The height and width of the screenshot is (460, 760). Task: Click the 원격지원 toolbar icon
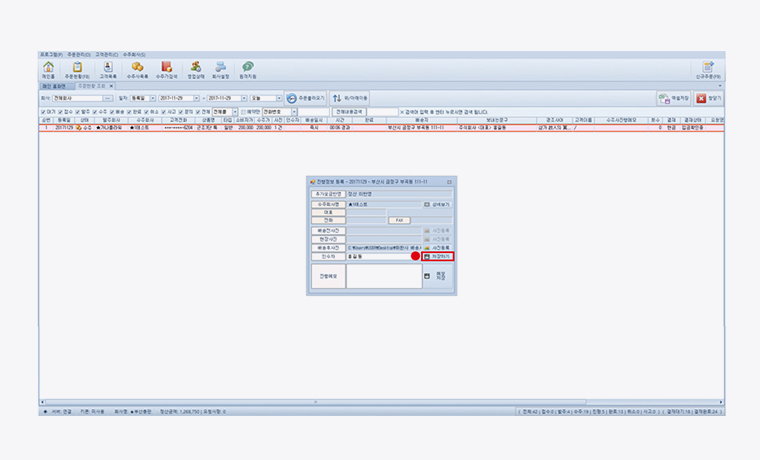point(247,69)
